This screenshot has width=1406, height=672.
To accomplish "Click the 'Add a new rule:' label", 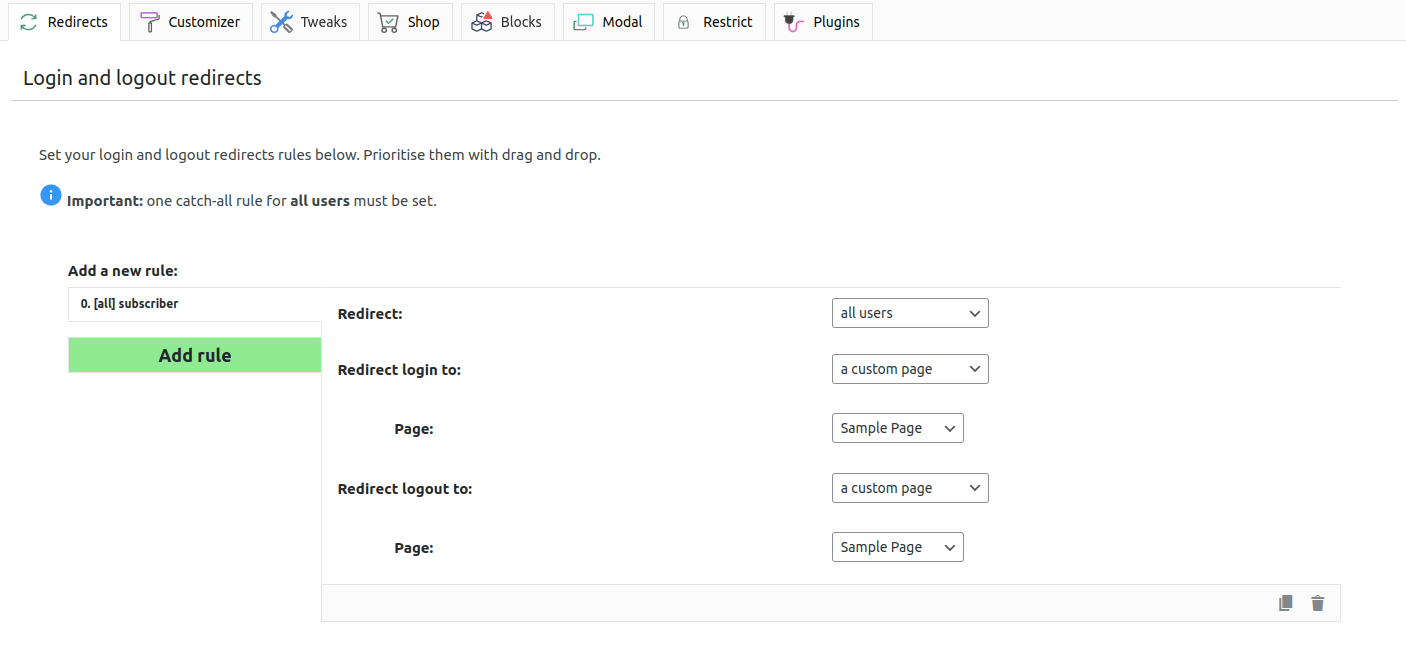I will tap(123, 271).
